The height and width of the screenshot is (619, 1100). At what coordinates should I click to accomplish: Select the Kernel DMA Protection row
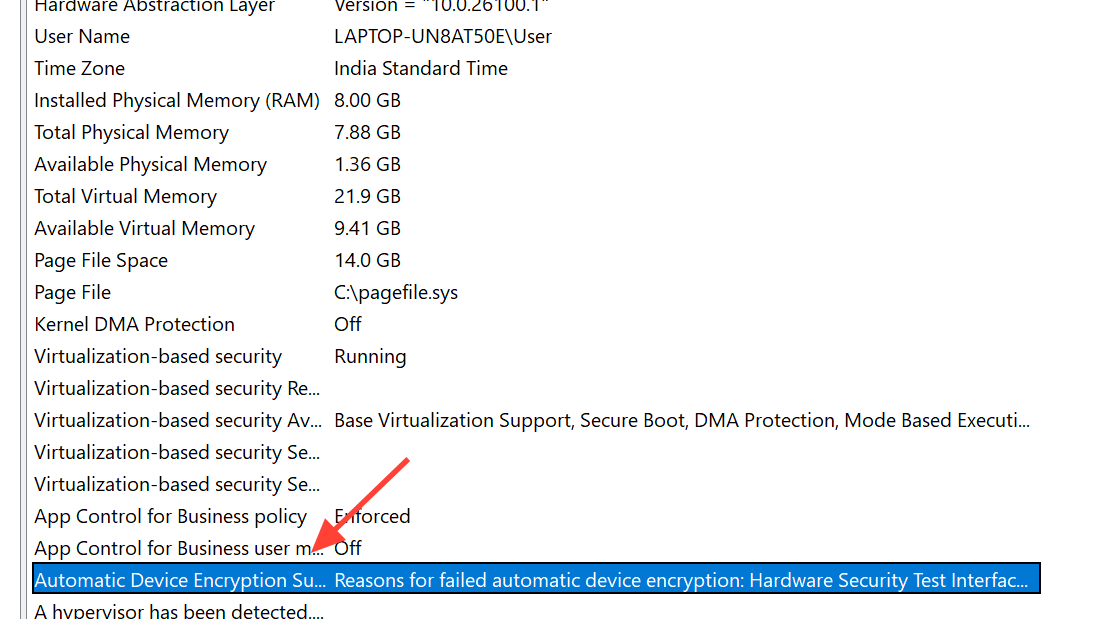coord(134,325)
